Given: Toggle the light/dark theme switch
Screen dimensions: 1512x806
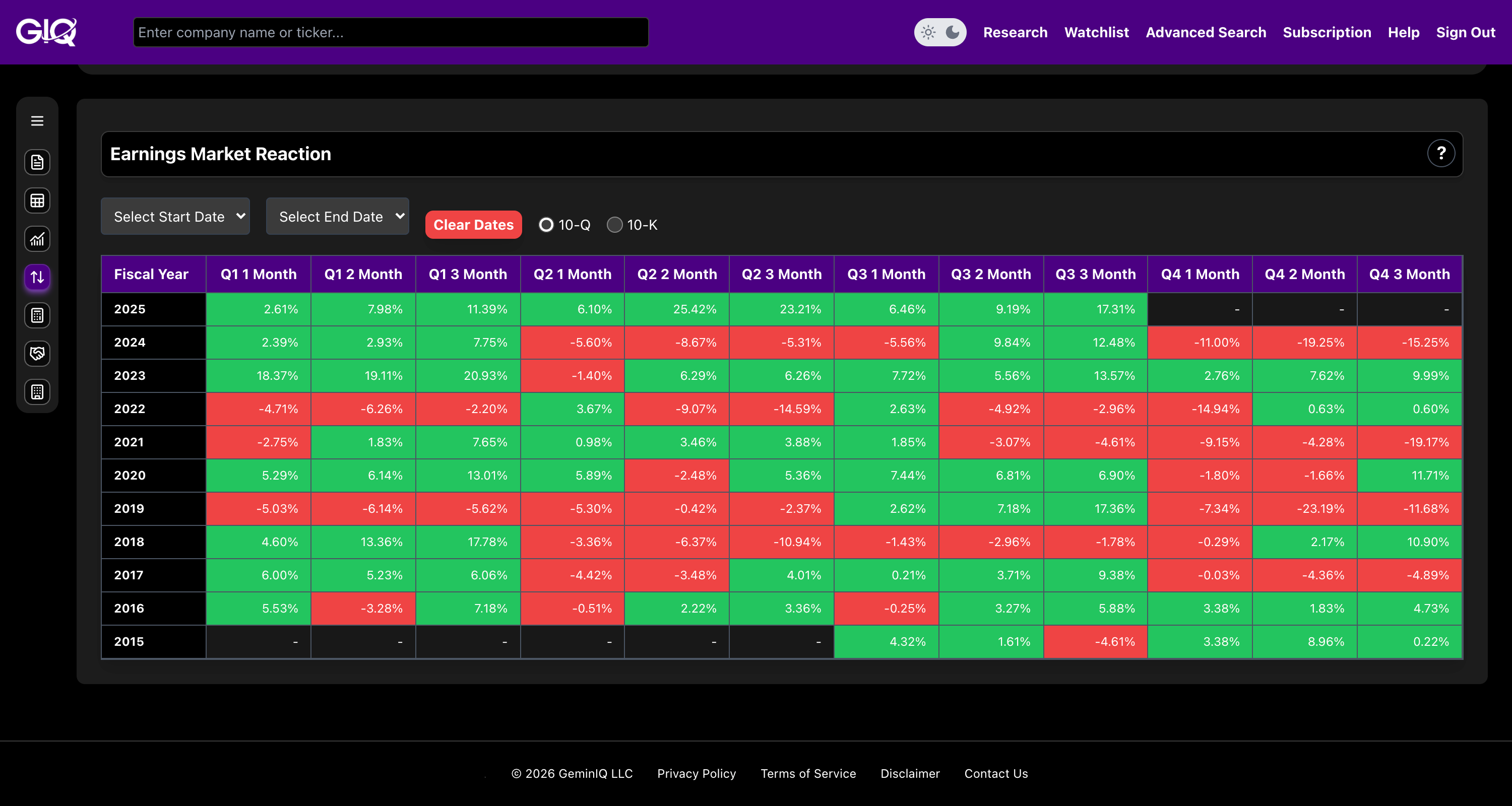Looking at the screenshot, I should point(940,32).
